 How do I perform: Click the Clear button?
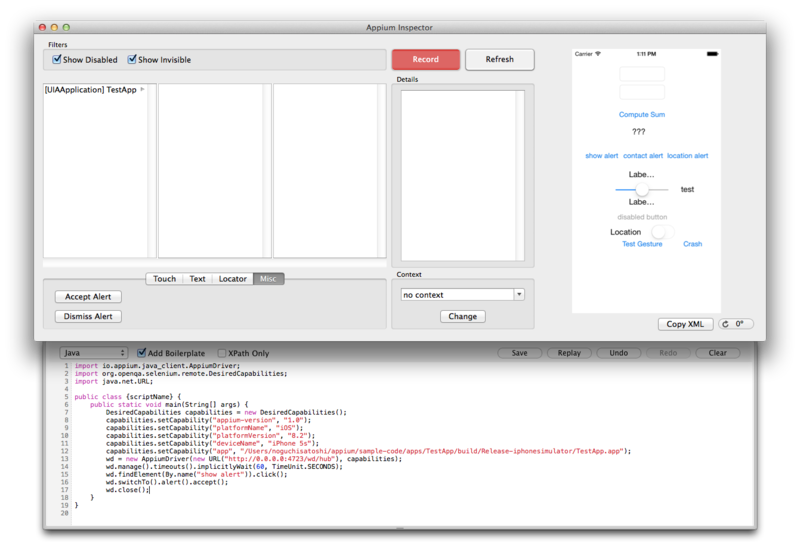click(717, 353)
